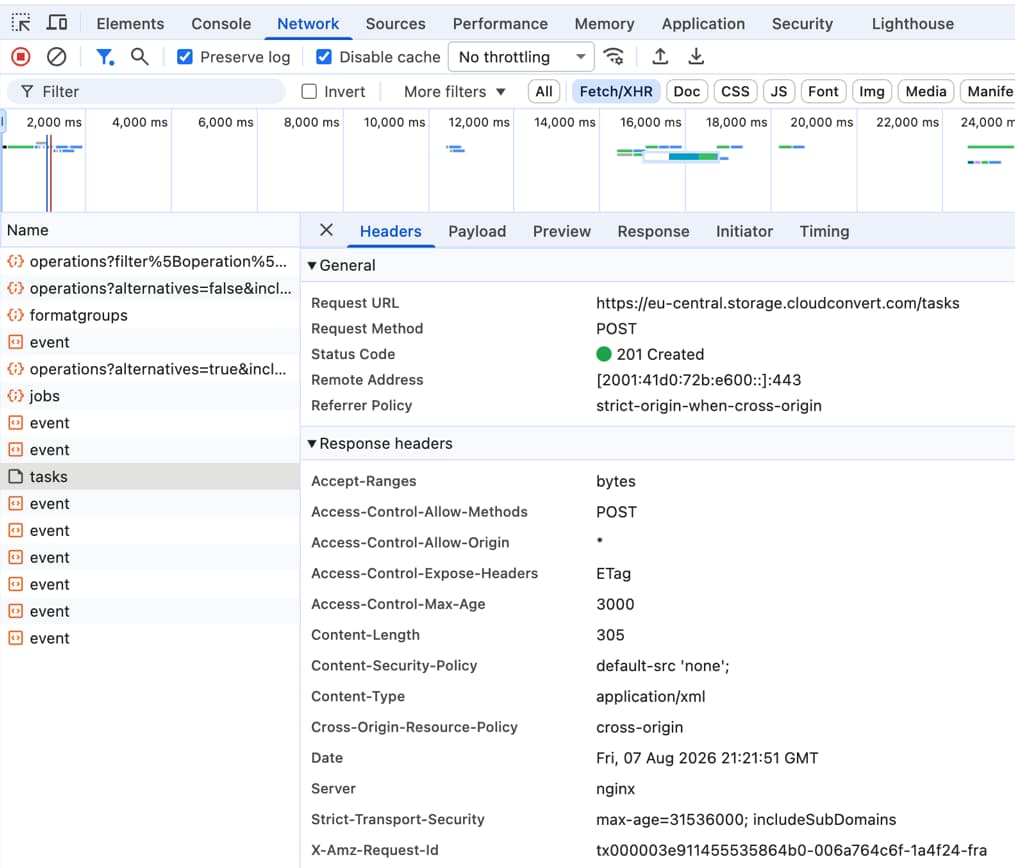1015x868 pixels.
Task: Close the request details panel
Action: [x=326, y=230]
